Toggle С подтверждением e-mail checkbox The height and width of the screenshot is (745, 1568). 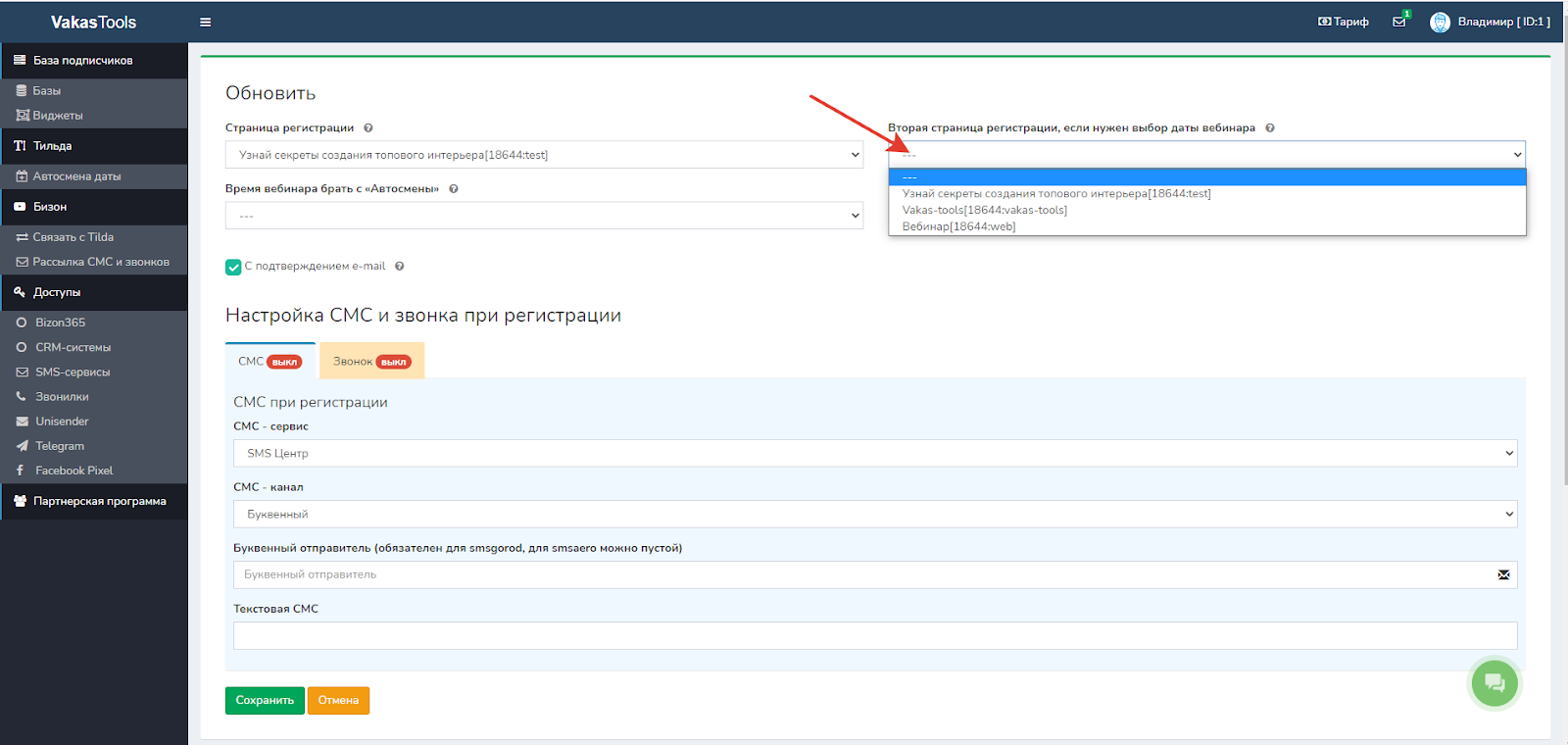coord(233,267)
